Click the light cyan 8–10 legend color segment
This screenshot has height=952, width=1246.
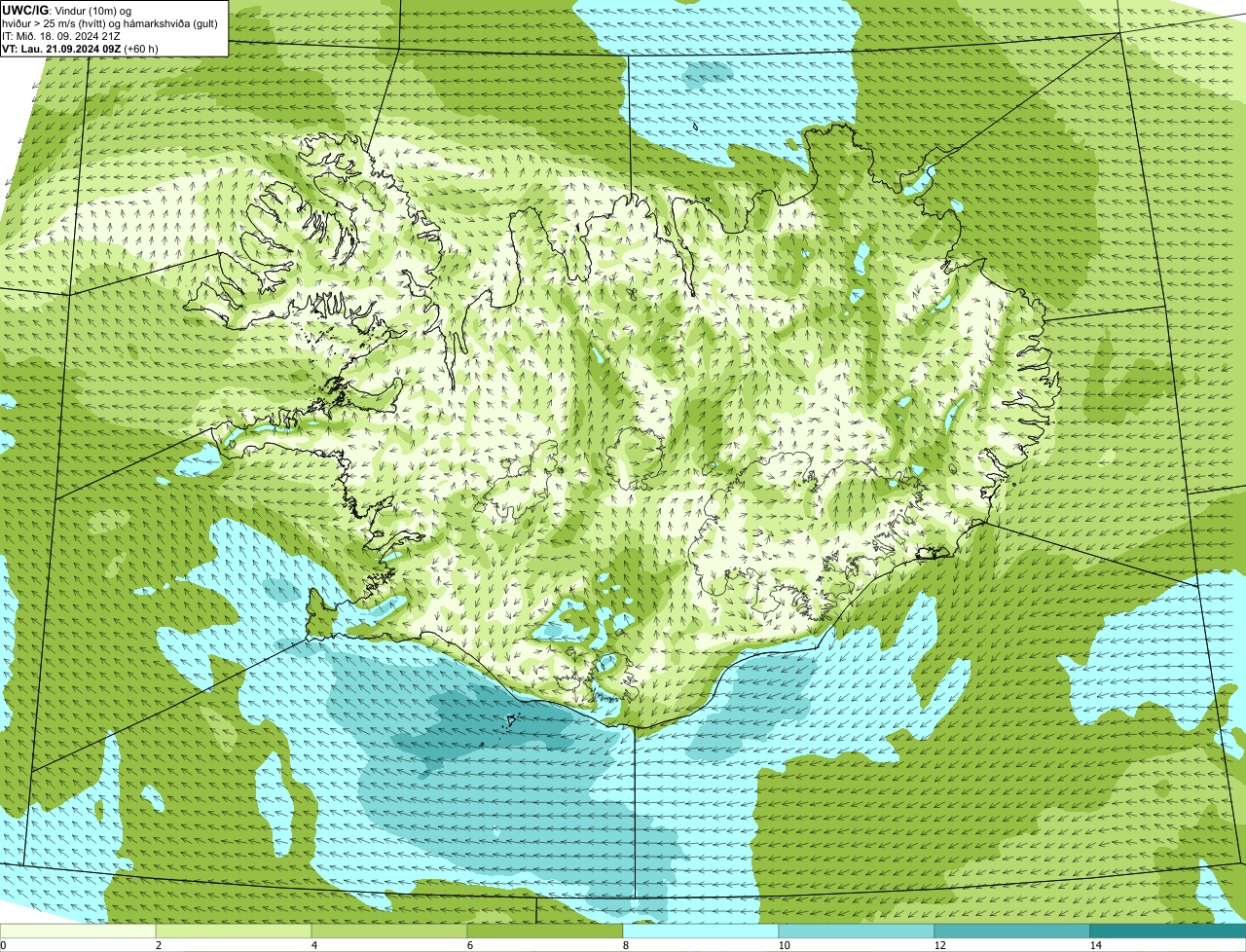tap(701, 931)
